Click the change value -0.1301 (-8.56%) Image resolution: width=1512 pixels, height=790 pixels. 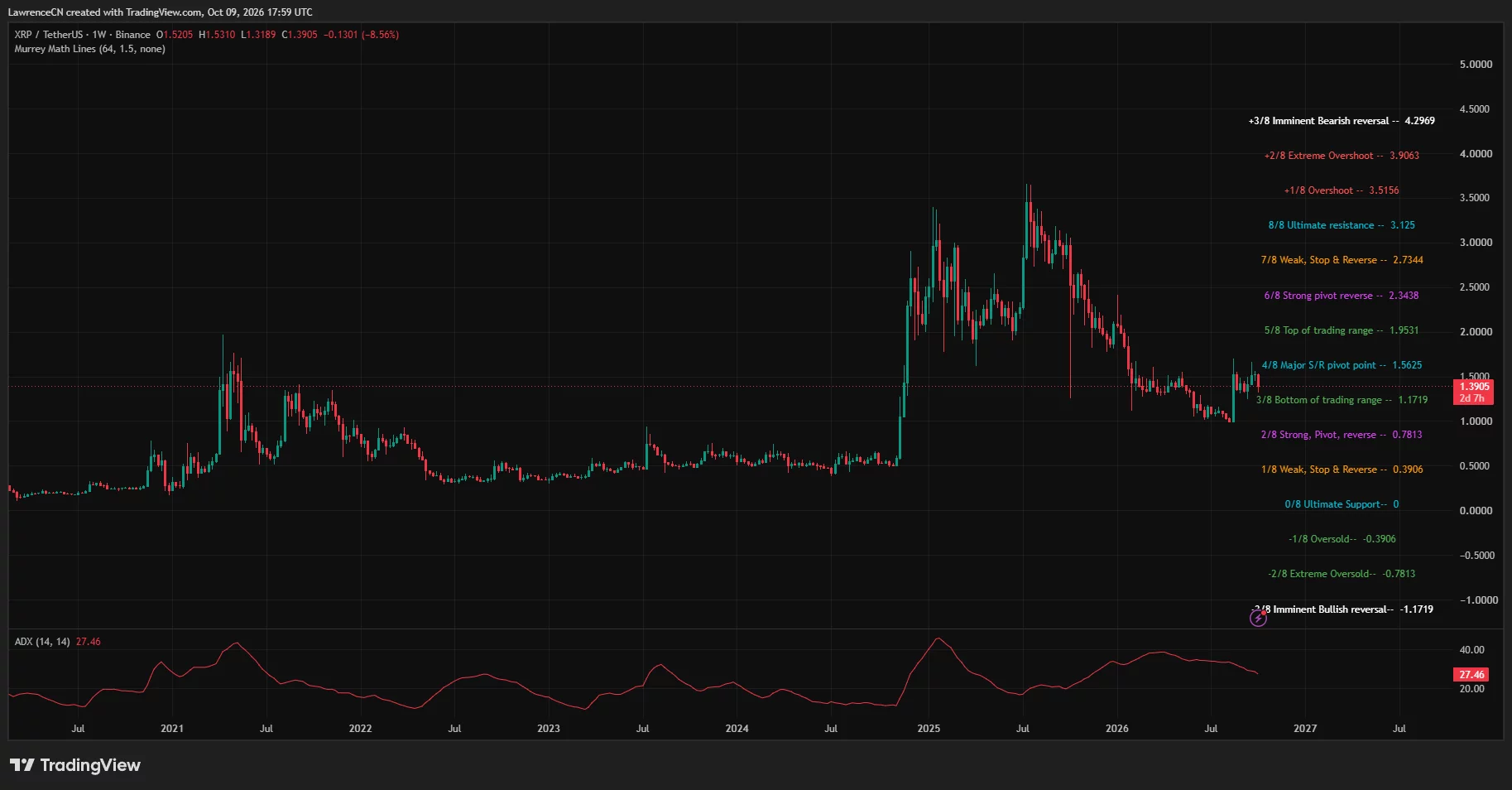(361, 35)
